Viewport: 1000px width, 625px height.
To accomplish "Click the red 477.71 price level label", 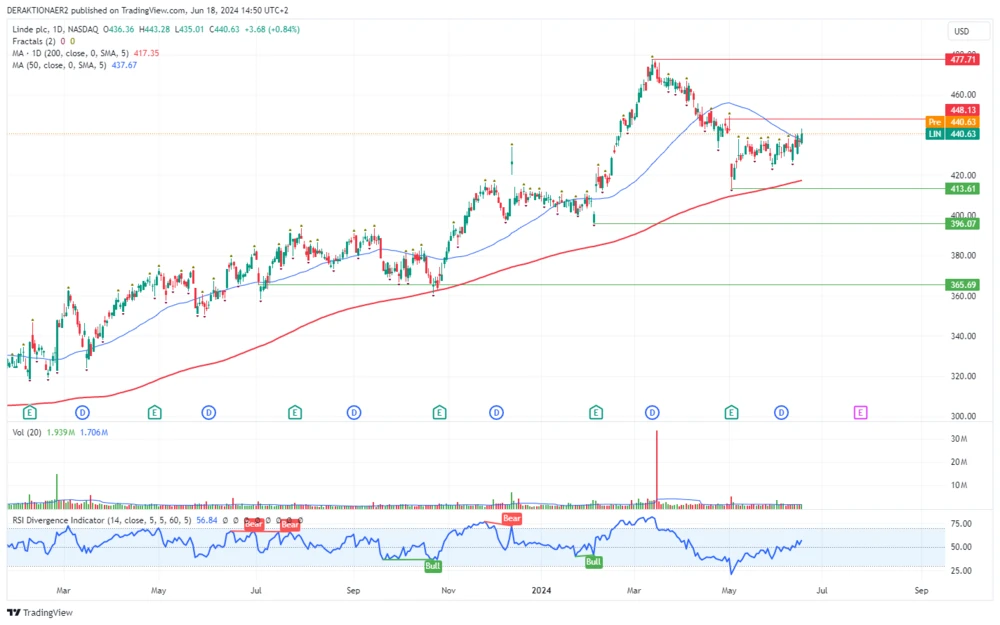I will pyautogui.click(x=963, y=60).
